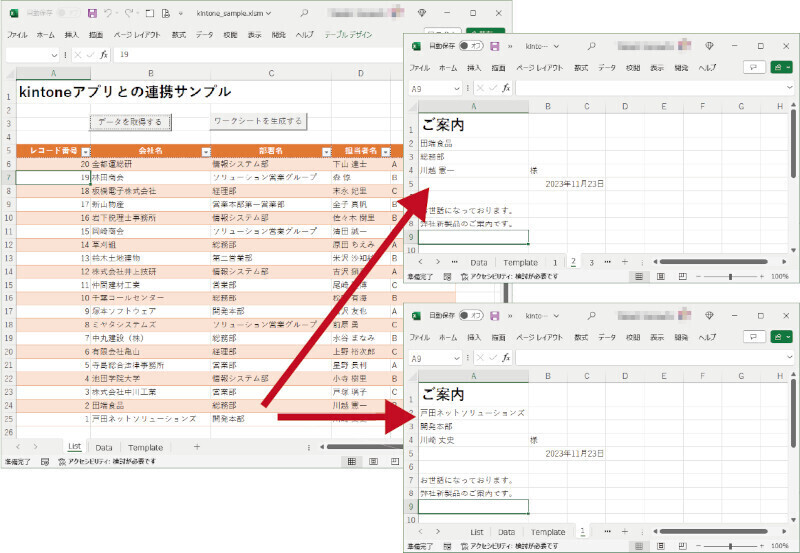This screenshot has width=800, height=553.
Task: Switch to Template sheet tab in the upper-right window
Action: click(520, 262)
